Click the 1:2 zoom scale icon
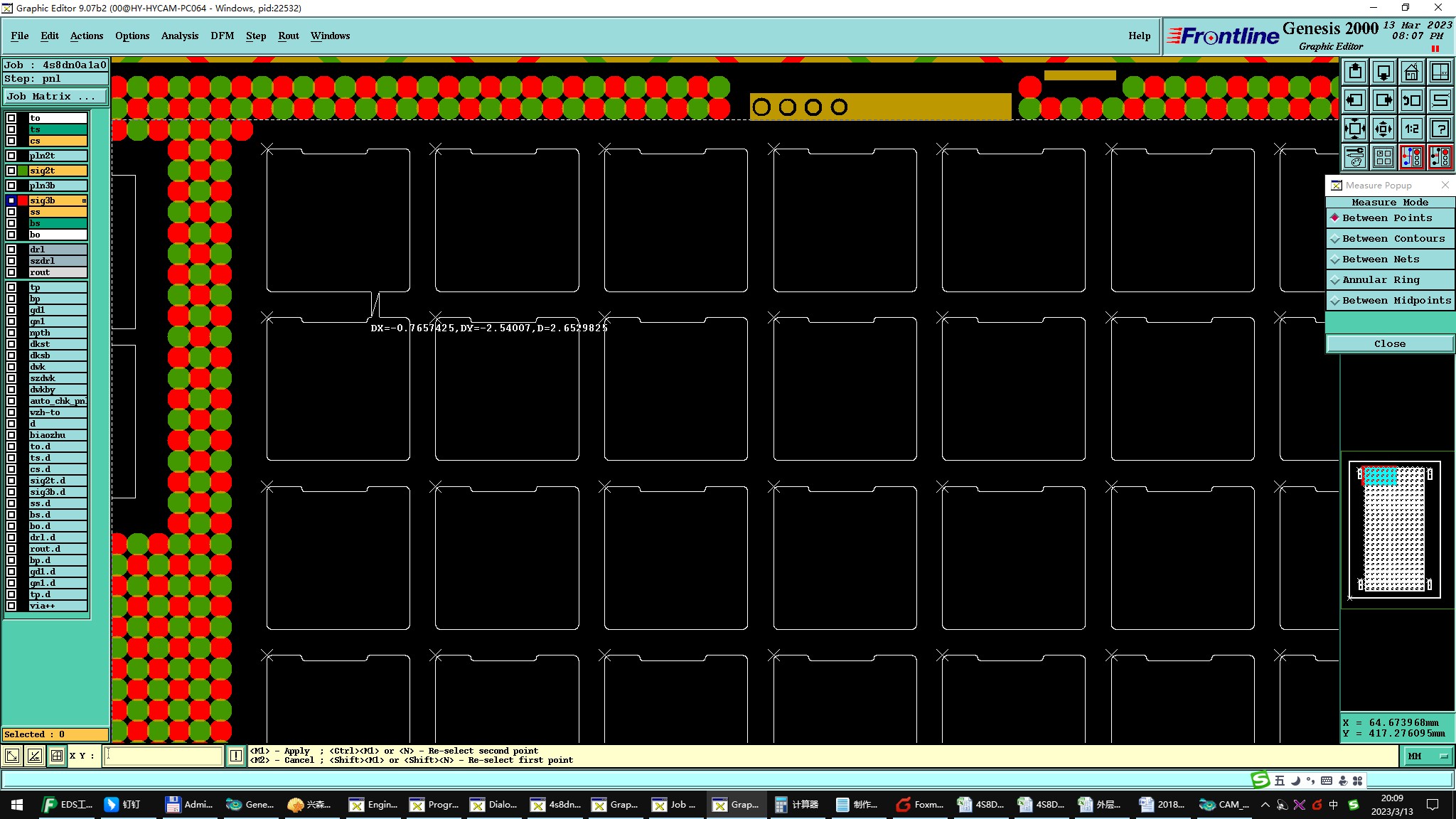Image resolution: width=1456 pixels, height=819 pixels. pyautogui.click(x=1411, y=129)
